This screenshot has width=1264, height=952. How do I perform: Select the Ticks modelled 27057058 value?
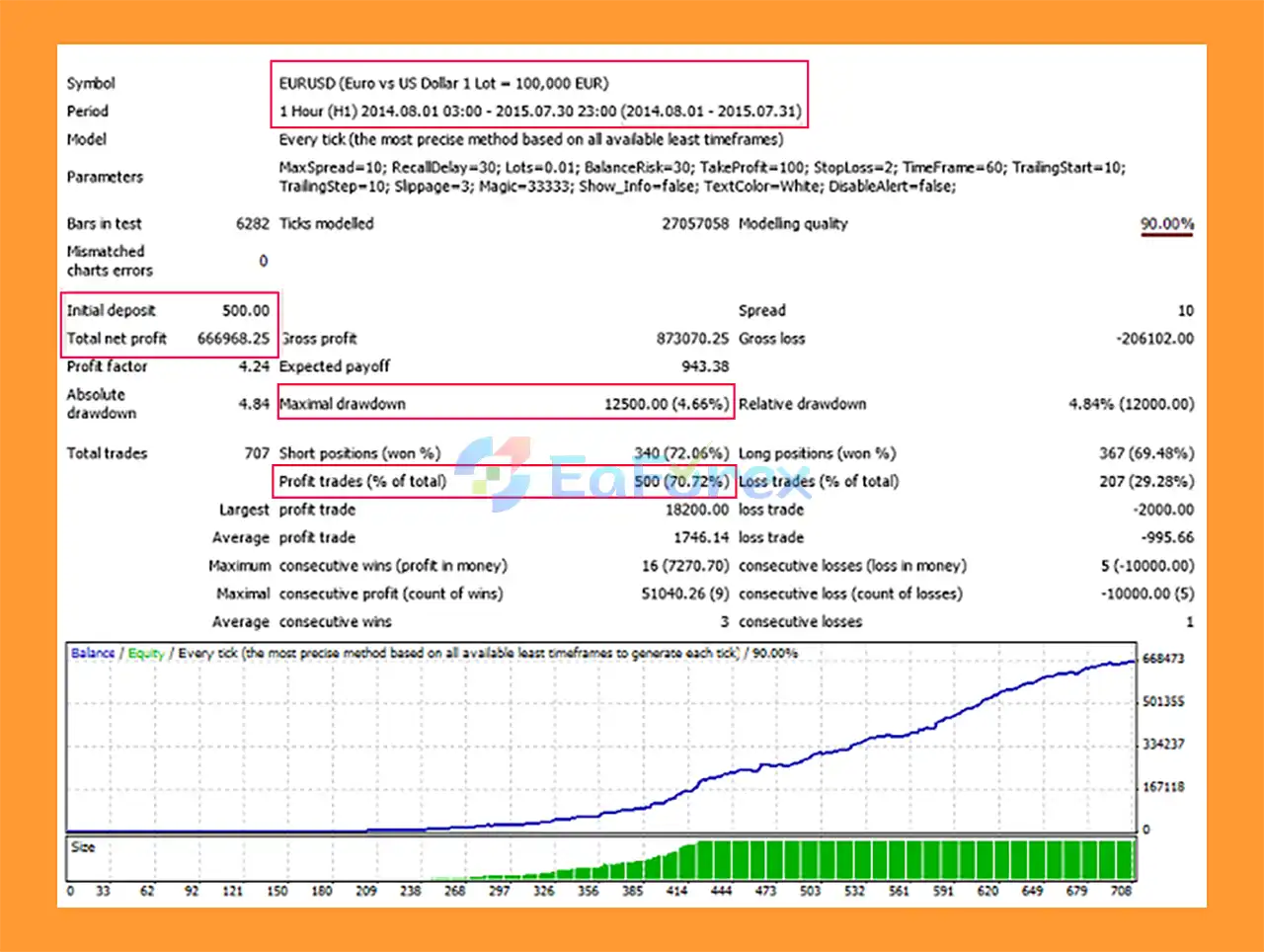[x=694, y=224]
